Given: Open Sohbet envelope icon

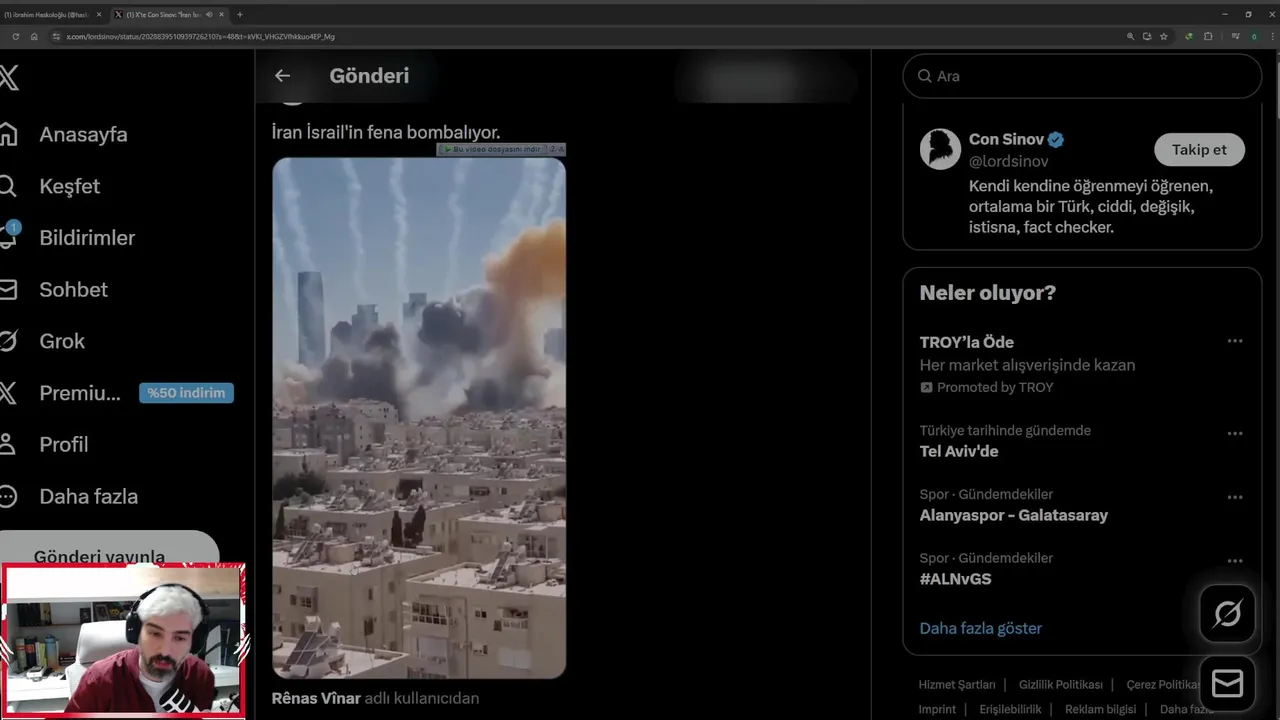Looking at the screenshot, I should (x=8, y=289).
